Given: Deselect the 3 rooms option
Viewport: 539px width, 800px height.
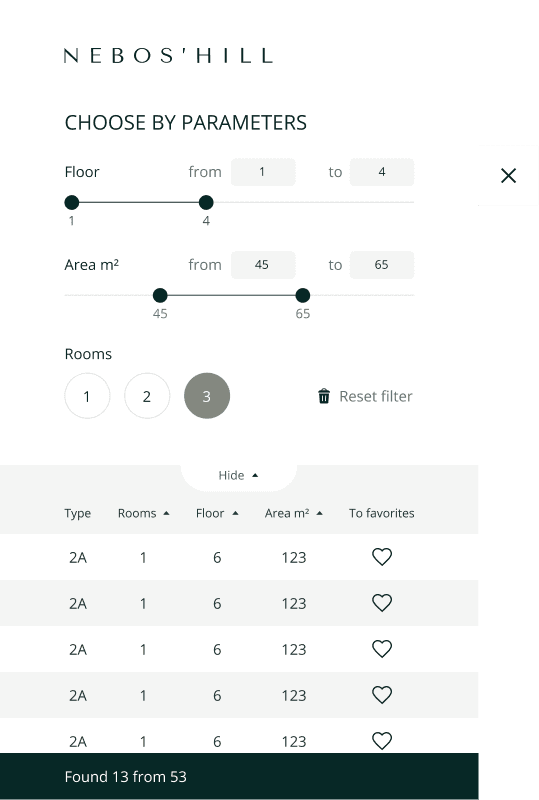Looking at the screenshot, I should [x=207, y=396].
